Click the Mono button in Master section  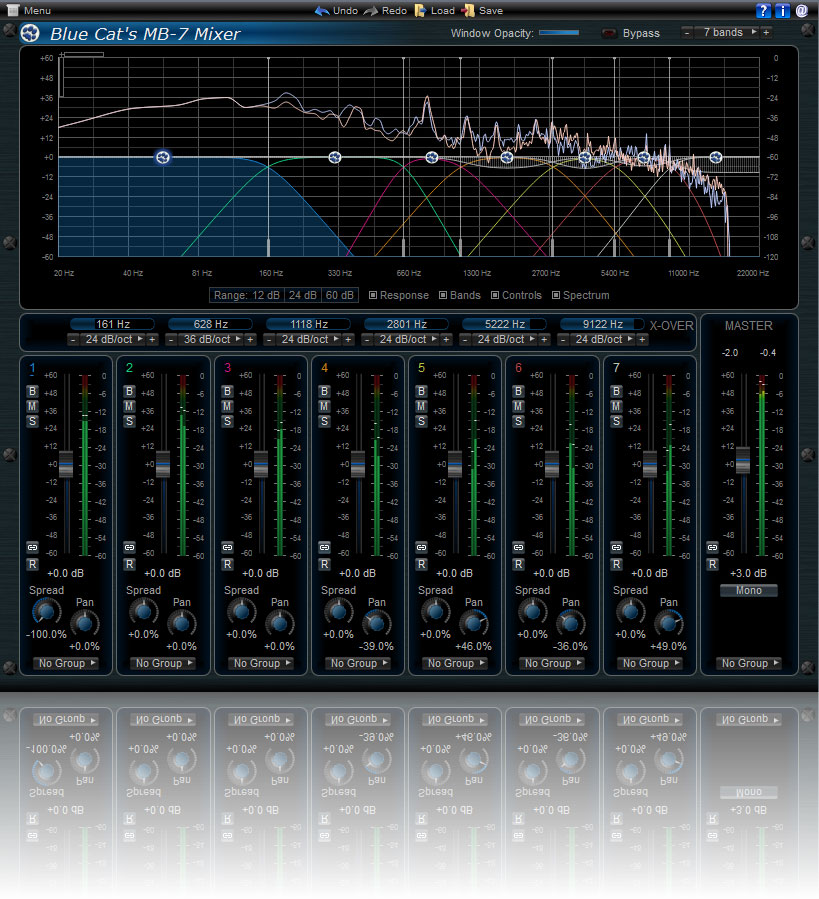(x=748, y=590)
